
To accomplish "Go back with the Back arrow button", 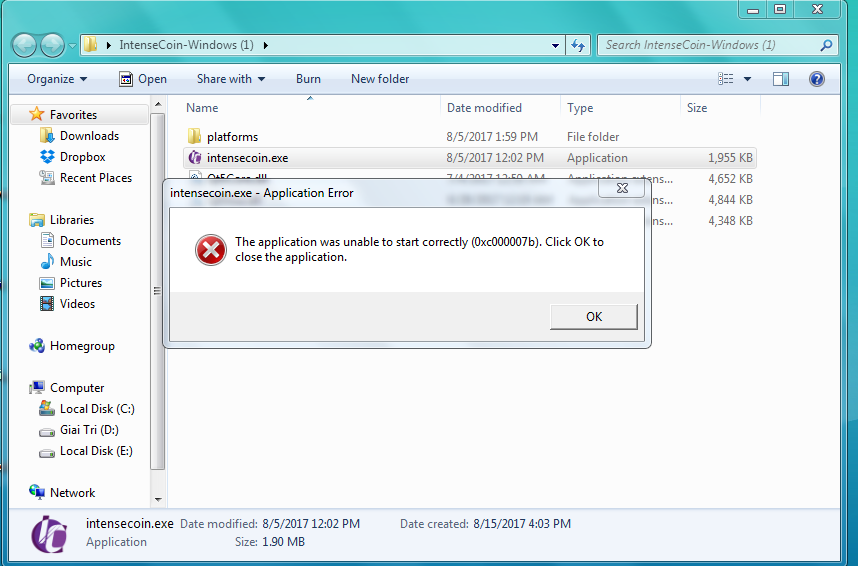I will pyautogui.click(x=25, y=45).
